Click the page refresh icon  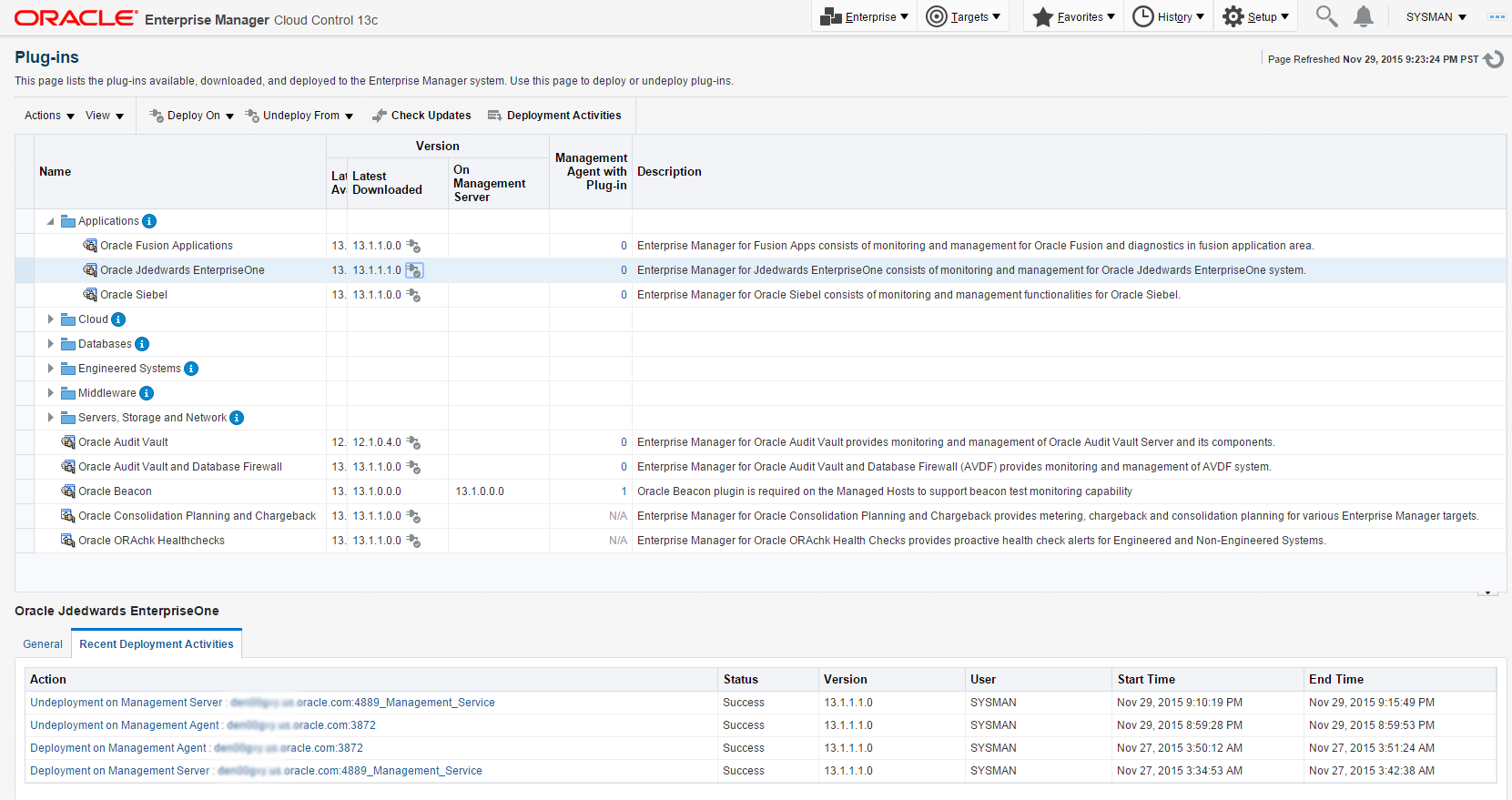tap(1493, 59)
